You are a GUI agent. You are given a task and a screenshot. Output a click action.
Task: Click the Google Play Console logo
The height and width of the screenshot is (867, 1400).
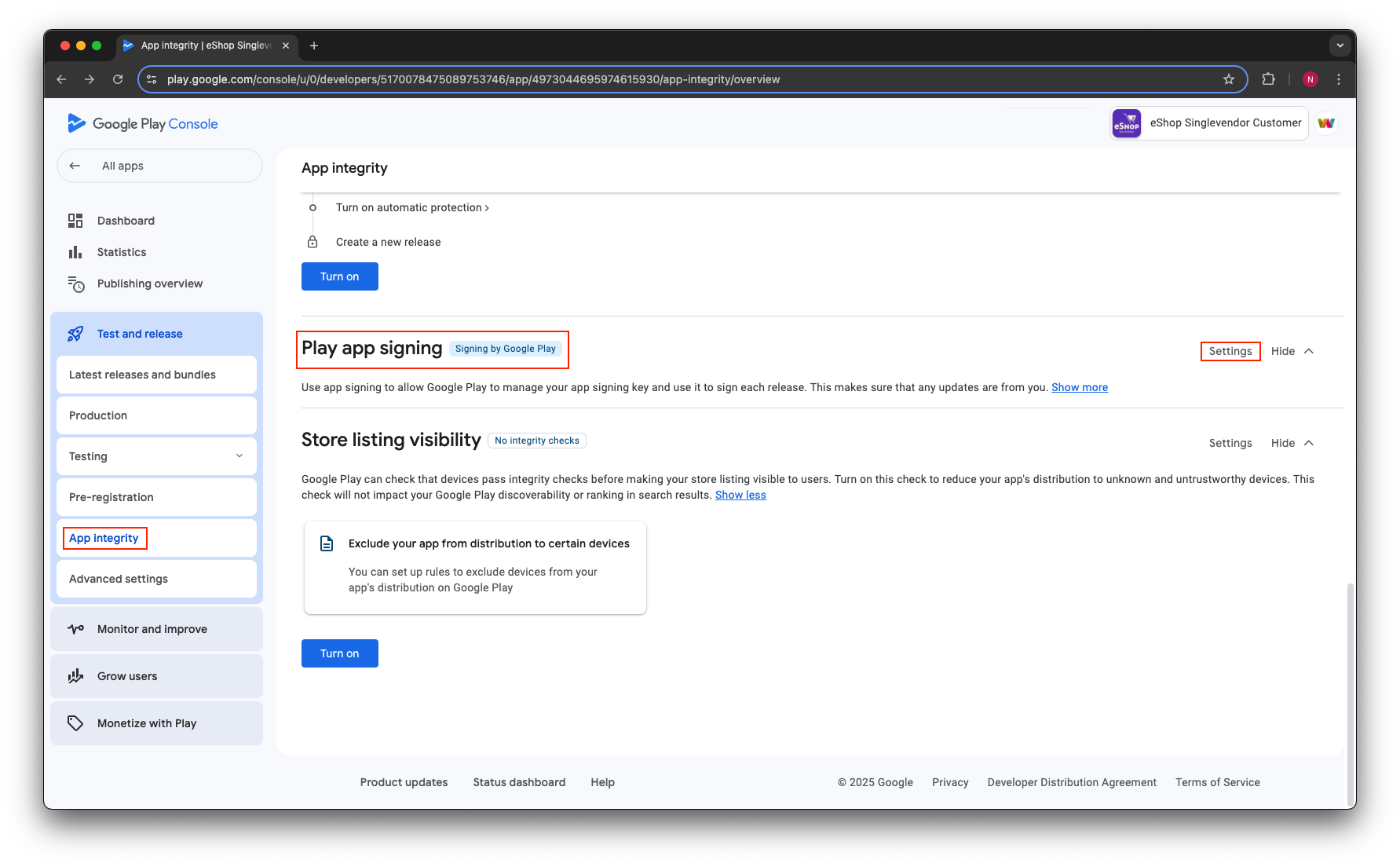pos(142,123)
